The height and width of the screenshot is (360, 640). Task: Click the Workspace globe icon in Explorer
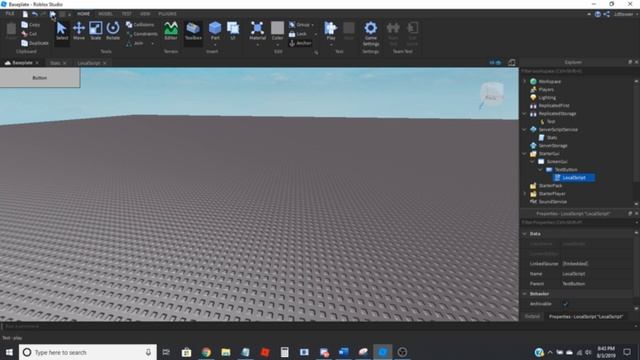tap(533, 81)
